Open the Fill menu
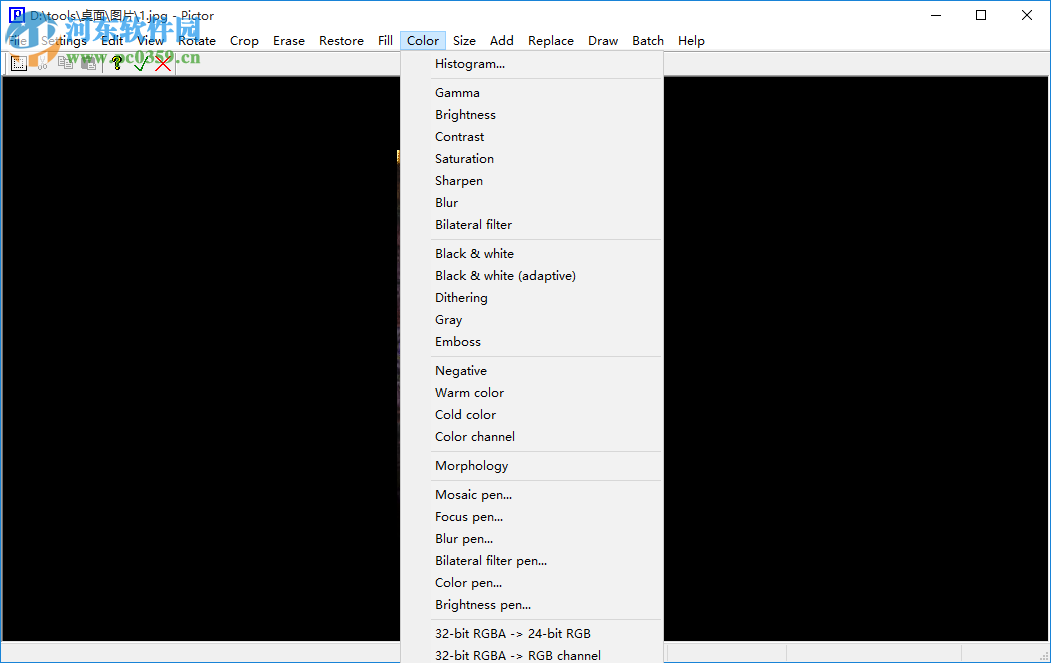This screenshot has height=663, width=1051. [385, 41]
